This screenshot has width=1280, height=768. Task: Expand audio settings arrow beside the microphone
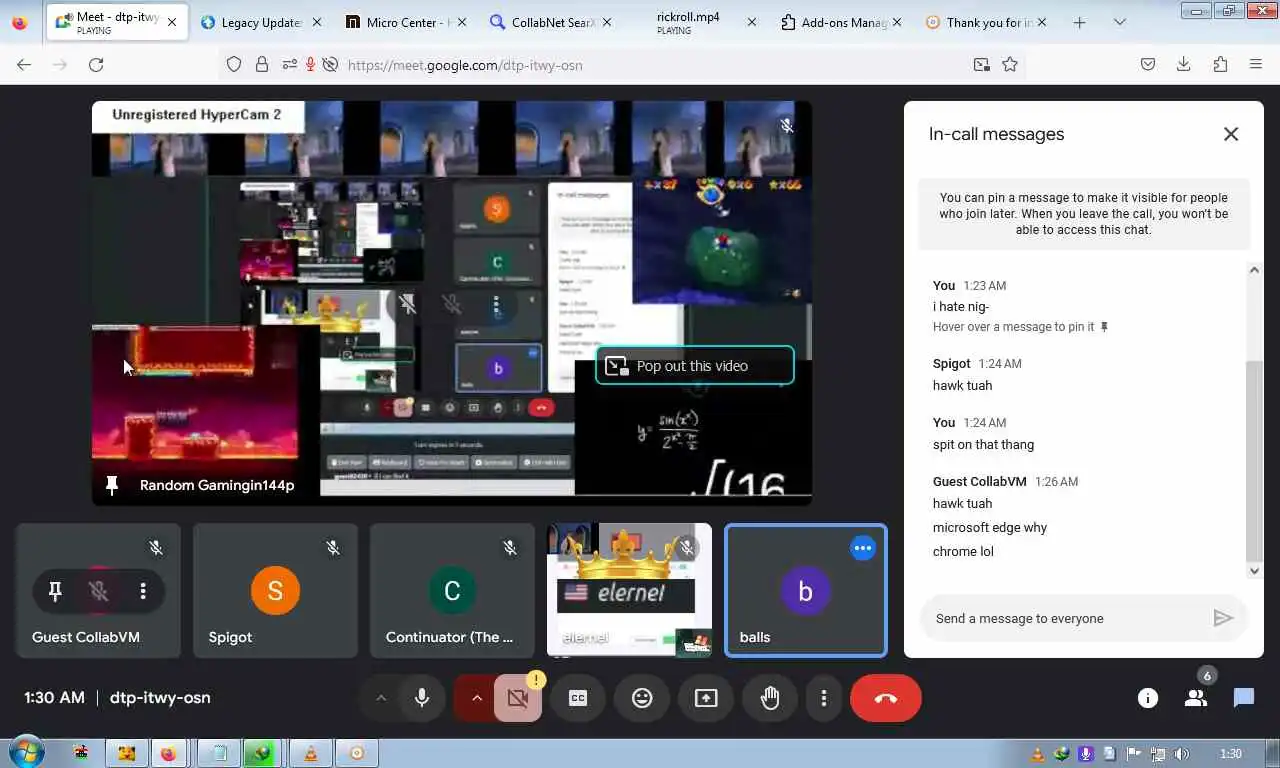(380, 698)
